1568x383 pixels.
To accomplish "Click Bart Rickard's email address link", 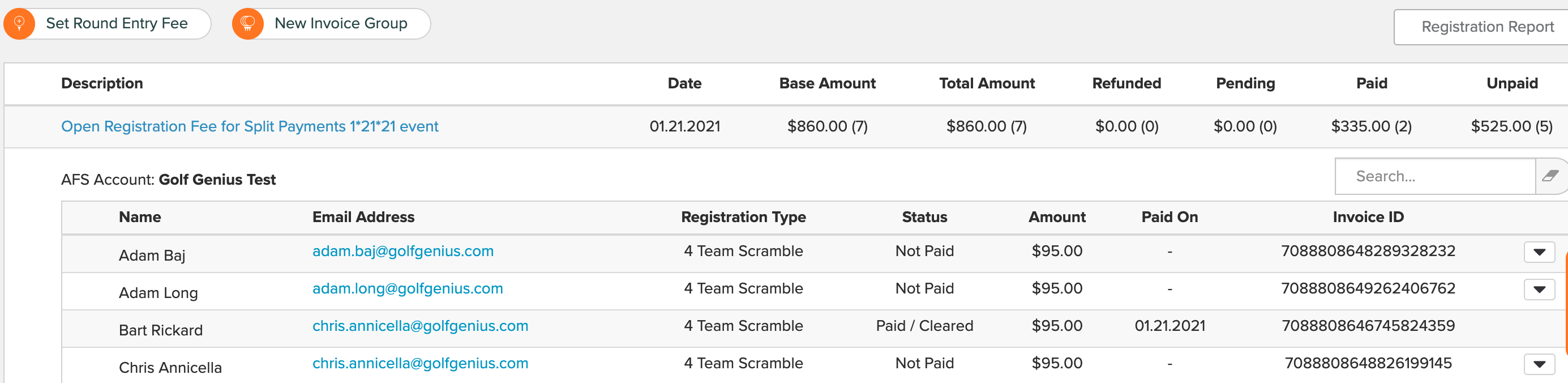I will click(x=420, y=326).
